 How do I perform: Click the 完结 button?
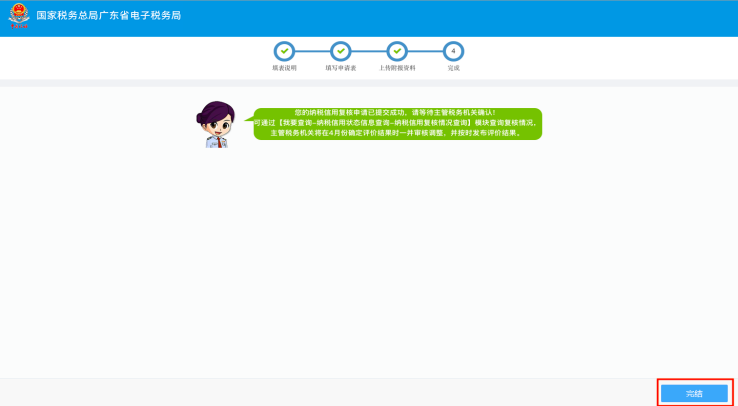pyautogui.click(x=694, y=393)
